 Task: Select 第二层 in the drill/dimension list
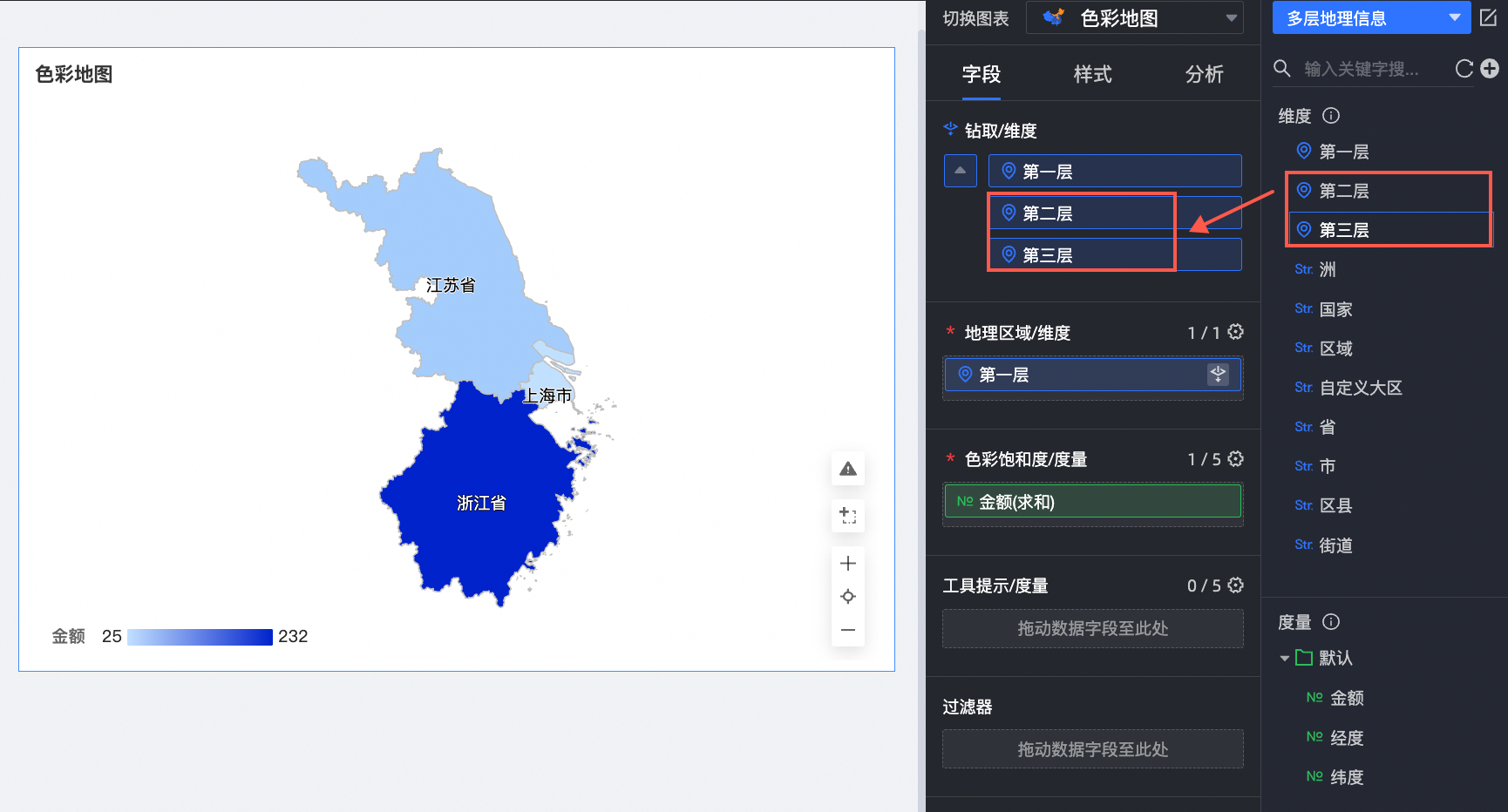(x=1115, y=213)
